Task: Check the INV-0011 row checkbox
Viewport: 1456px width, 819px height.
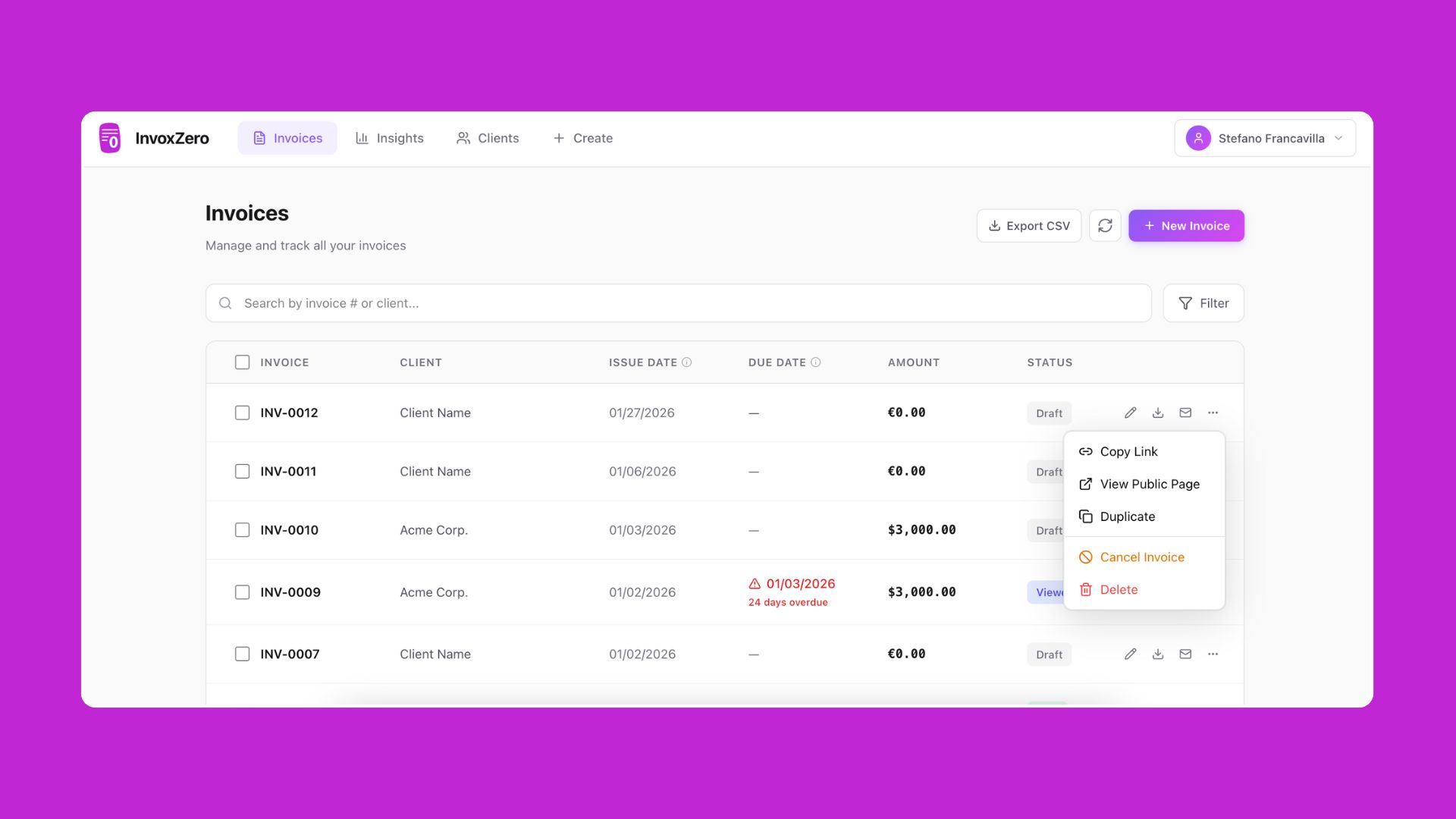Action: (x=242, y=471)
